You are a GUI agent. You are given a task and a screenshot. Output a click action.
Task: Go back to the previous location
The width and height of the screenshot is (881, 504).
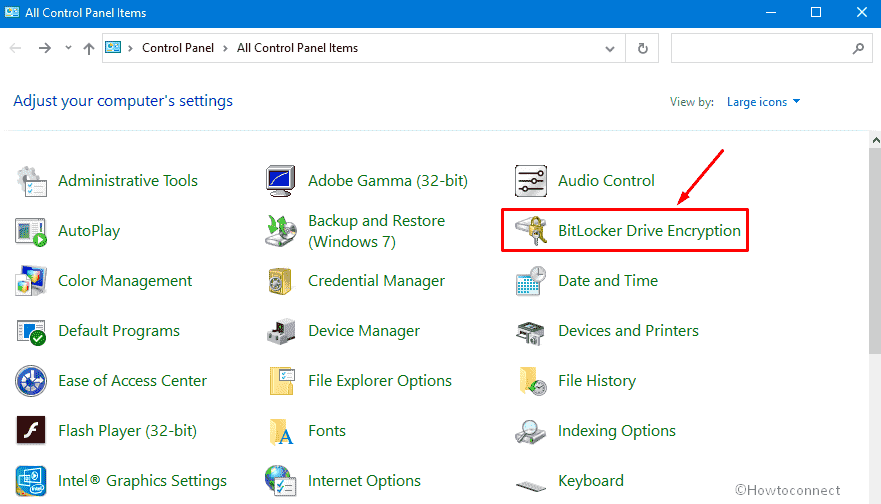(16, 48)
